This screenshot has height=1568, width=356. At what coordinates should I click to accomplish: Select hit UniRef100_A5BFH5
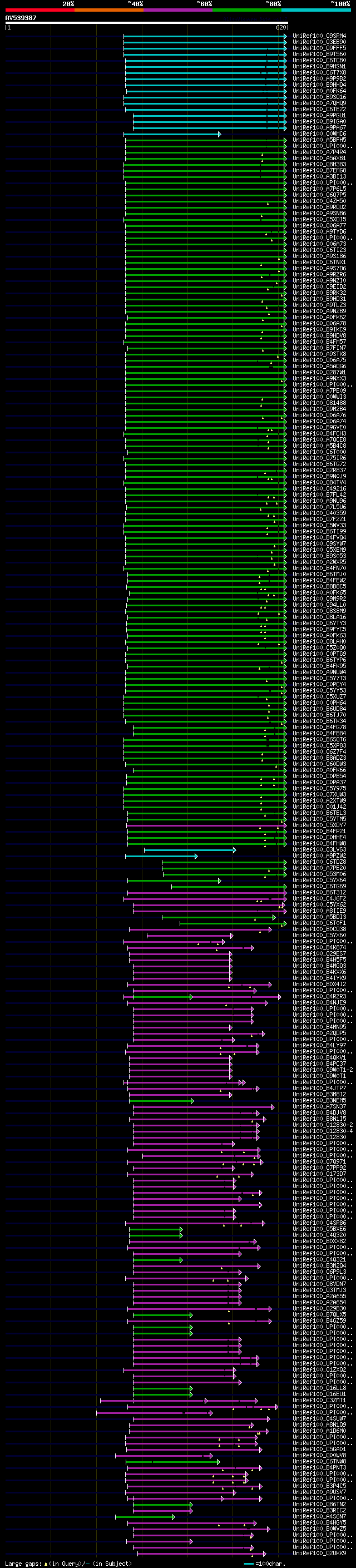tap(319, 140)
